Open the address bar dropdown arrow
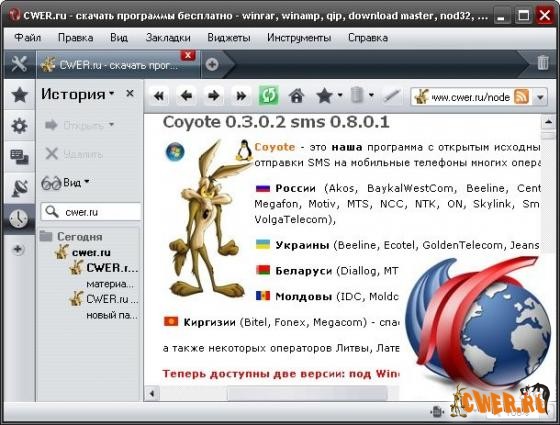This screenshot has height=425, width=560. (540, 97)
